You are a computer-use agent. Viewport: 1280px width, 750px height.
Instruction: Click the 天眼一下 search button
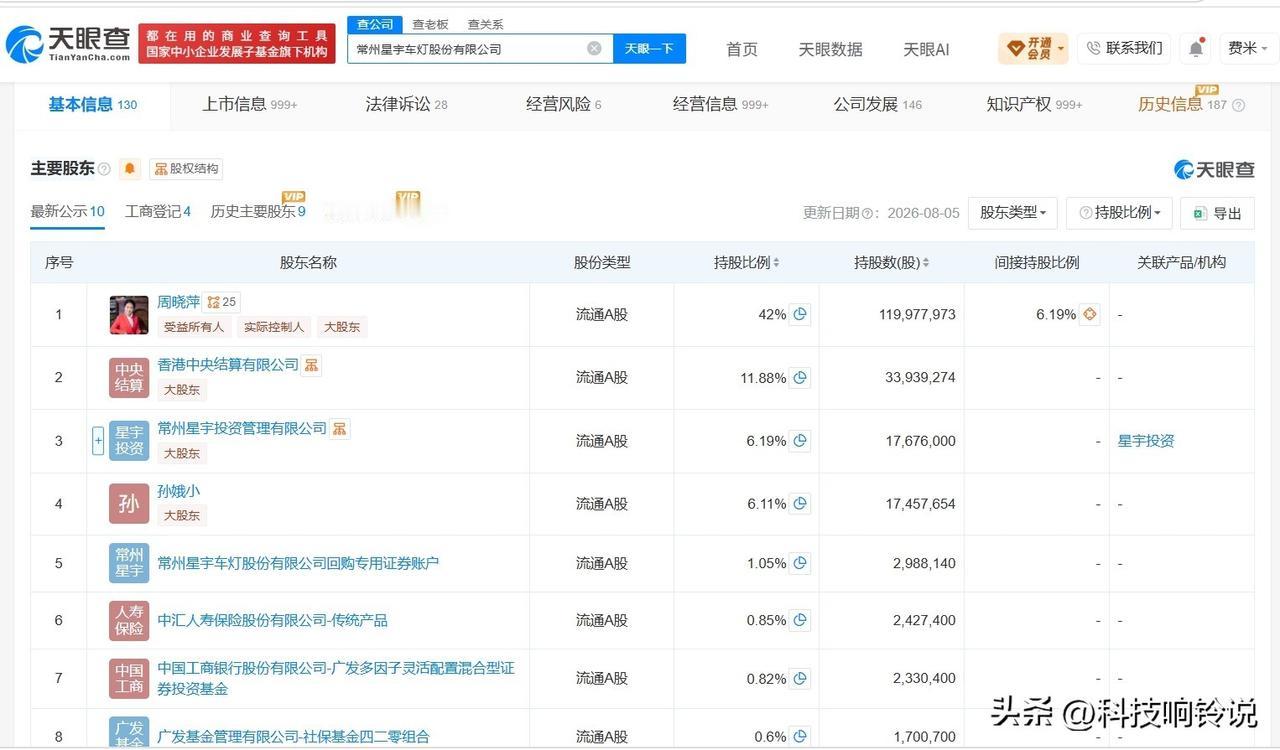pos(649,48)
